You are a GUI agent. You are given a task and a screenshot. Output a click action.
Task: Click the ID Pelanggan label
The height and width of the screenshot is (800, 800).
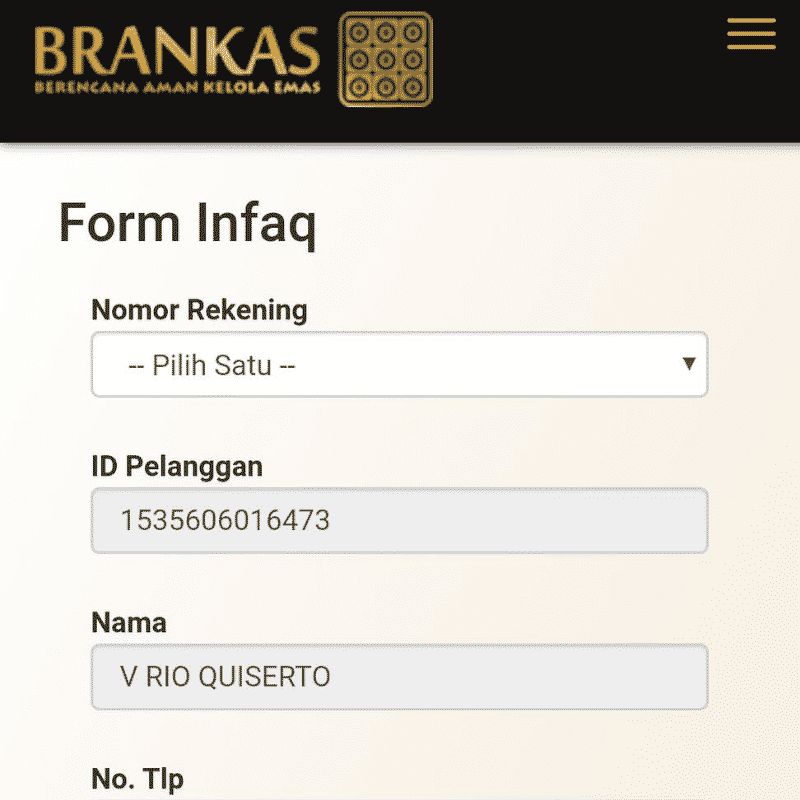click(177, 466)
